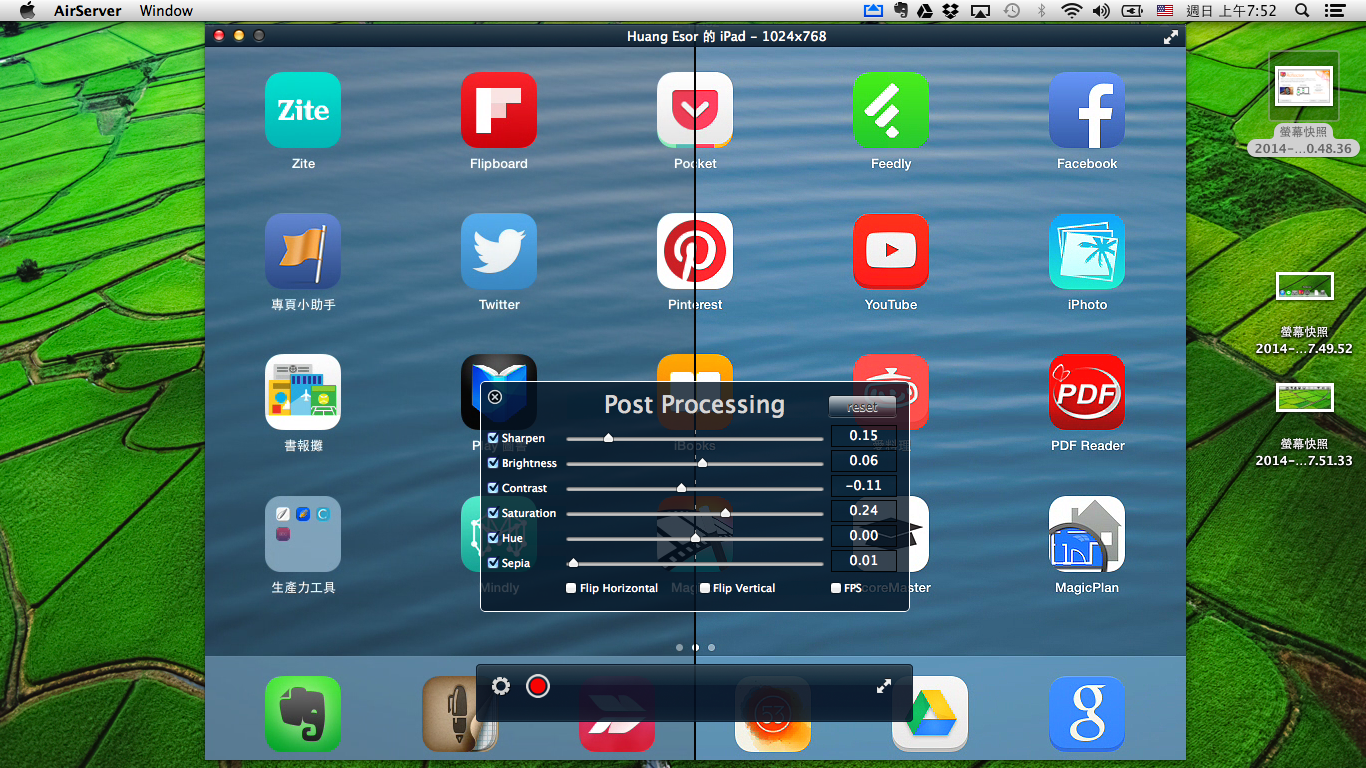Disable the Contrast checkbox
Image resolution: width=1366 pixels, height=768 pixels.
(x=493, y=488)
